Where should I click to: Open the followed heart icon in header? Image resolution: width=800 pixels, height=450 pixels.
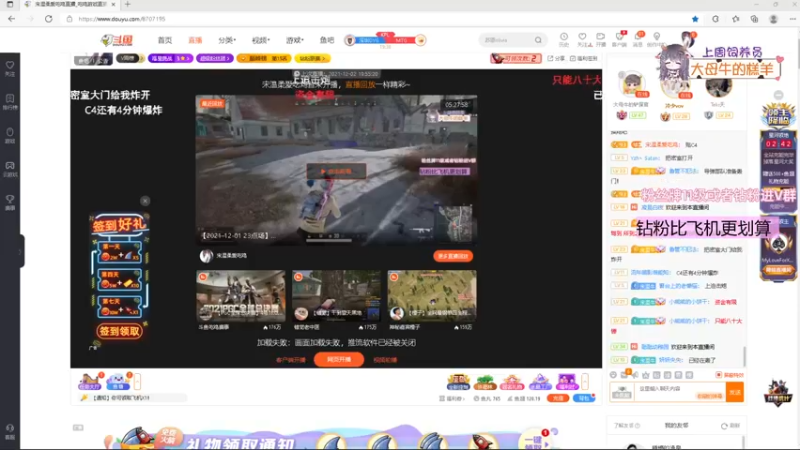click(582, 39)
